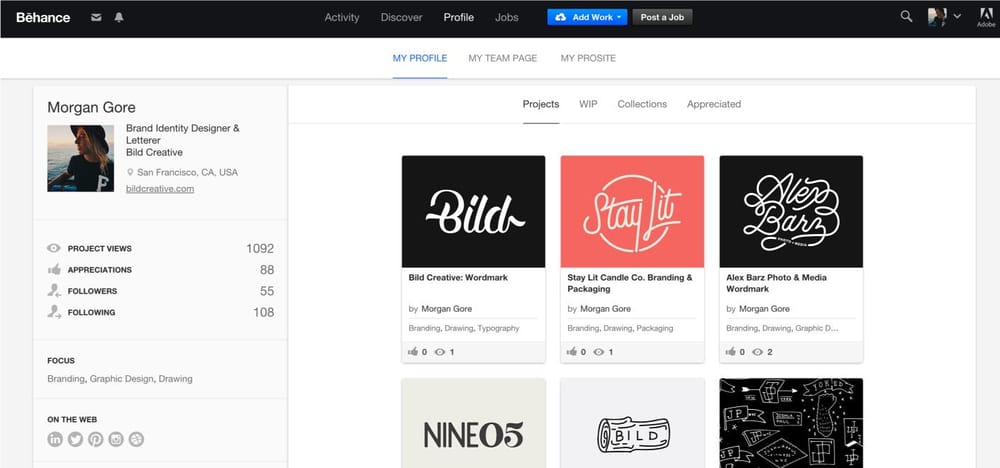Viewport: 1000px width, 468px height.
Task: Click the Followers stat label
Action: point(92,291)
